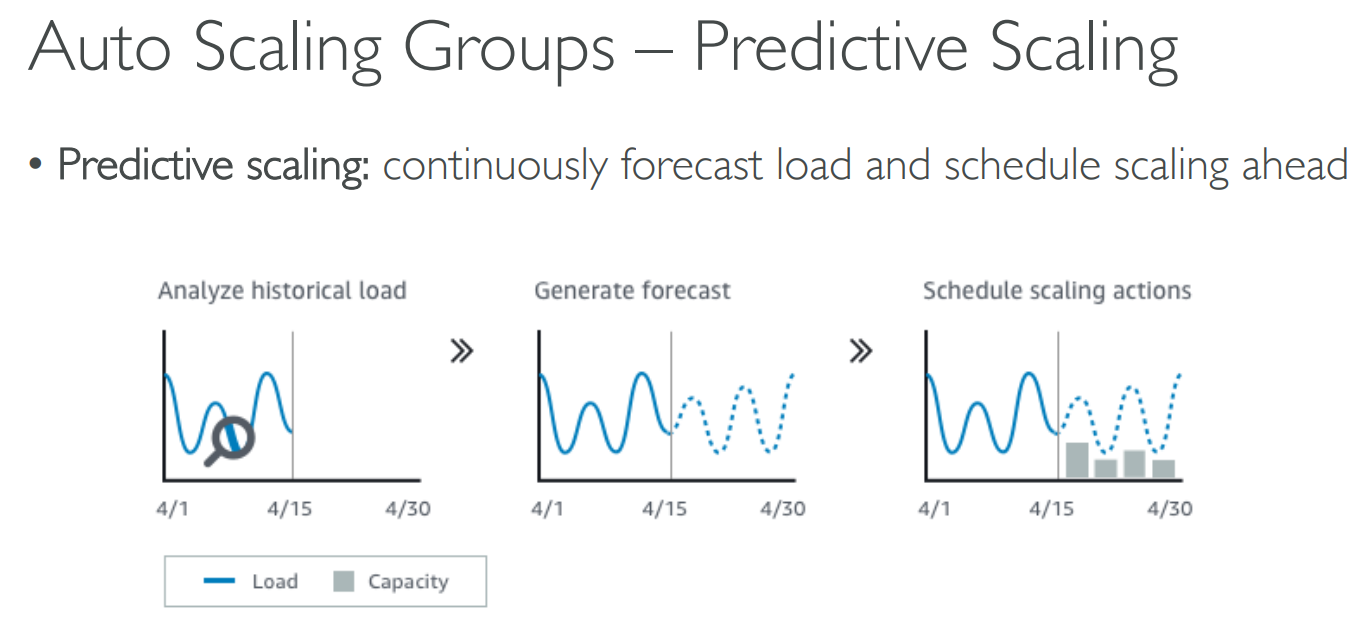This screenshot has height=637, width=1365.
Task: Click the first double chevron arrow
Action: 461,351
